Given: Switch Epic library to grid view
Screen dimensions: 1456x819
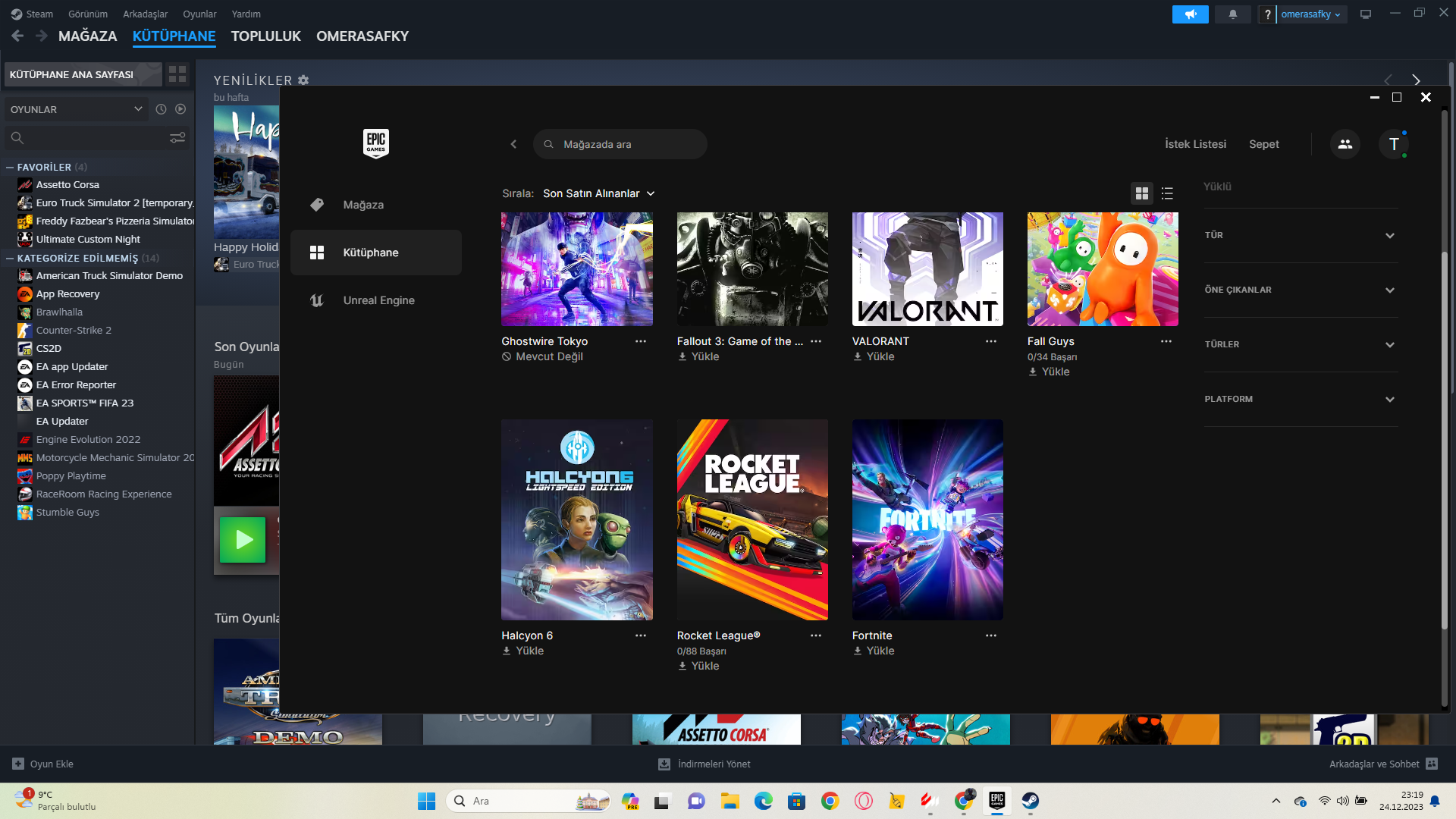Looking at the screenshot, I should [x=1141, y=193].
